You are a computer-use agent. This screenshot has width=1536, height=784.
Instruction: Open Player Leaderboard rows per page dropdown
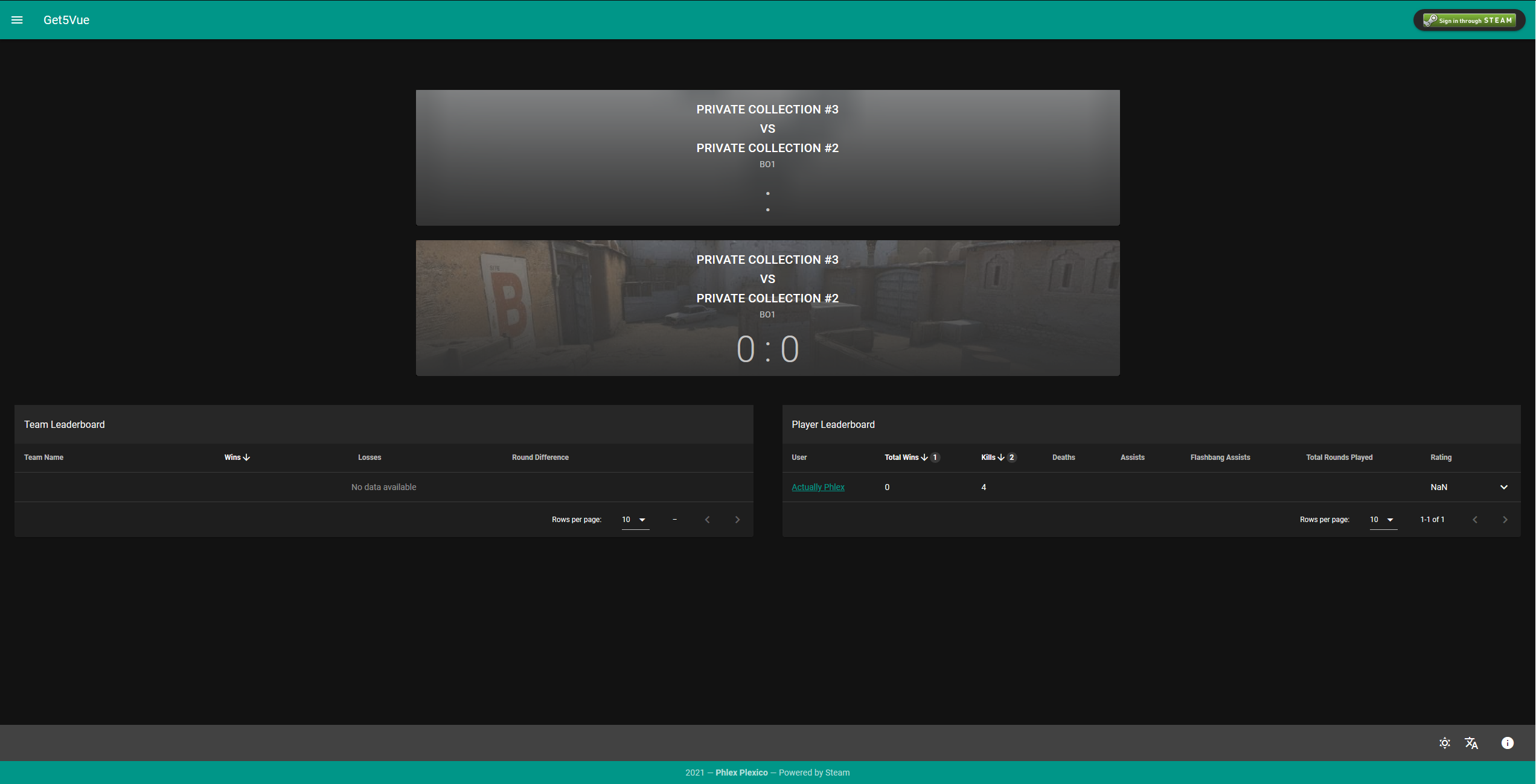tap(1383, 520)
